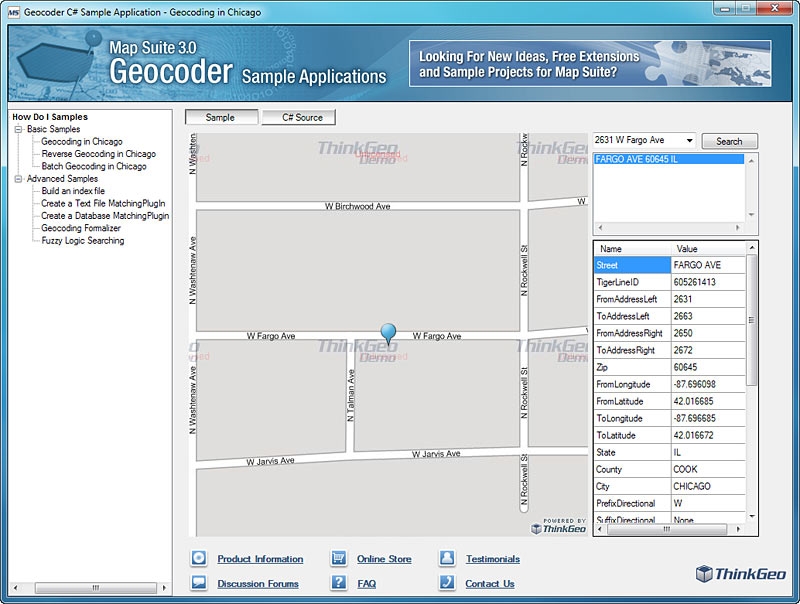Image resolution: width=800 pixels, height=604 pixels.
Task: Click the Value column header
Action: coord(708,249)
